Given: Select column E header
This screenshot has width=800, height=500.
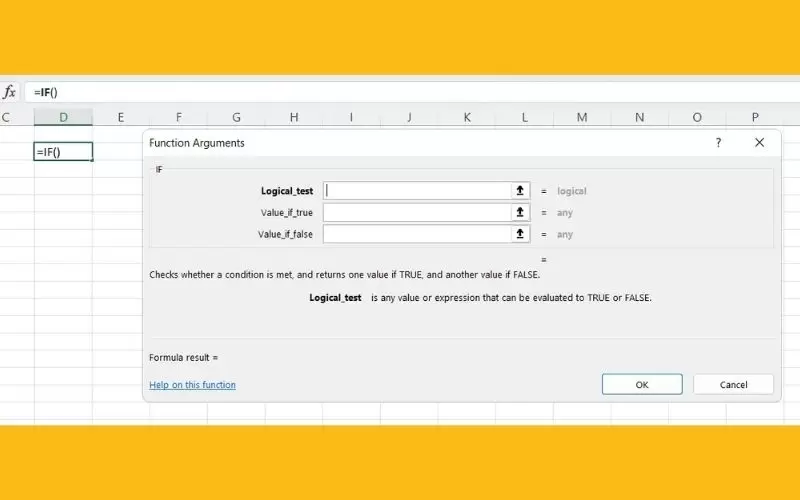Looking at the screenshot, I should tap(121, 117).
